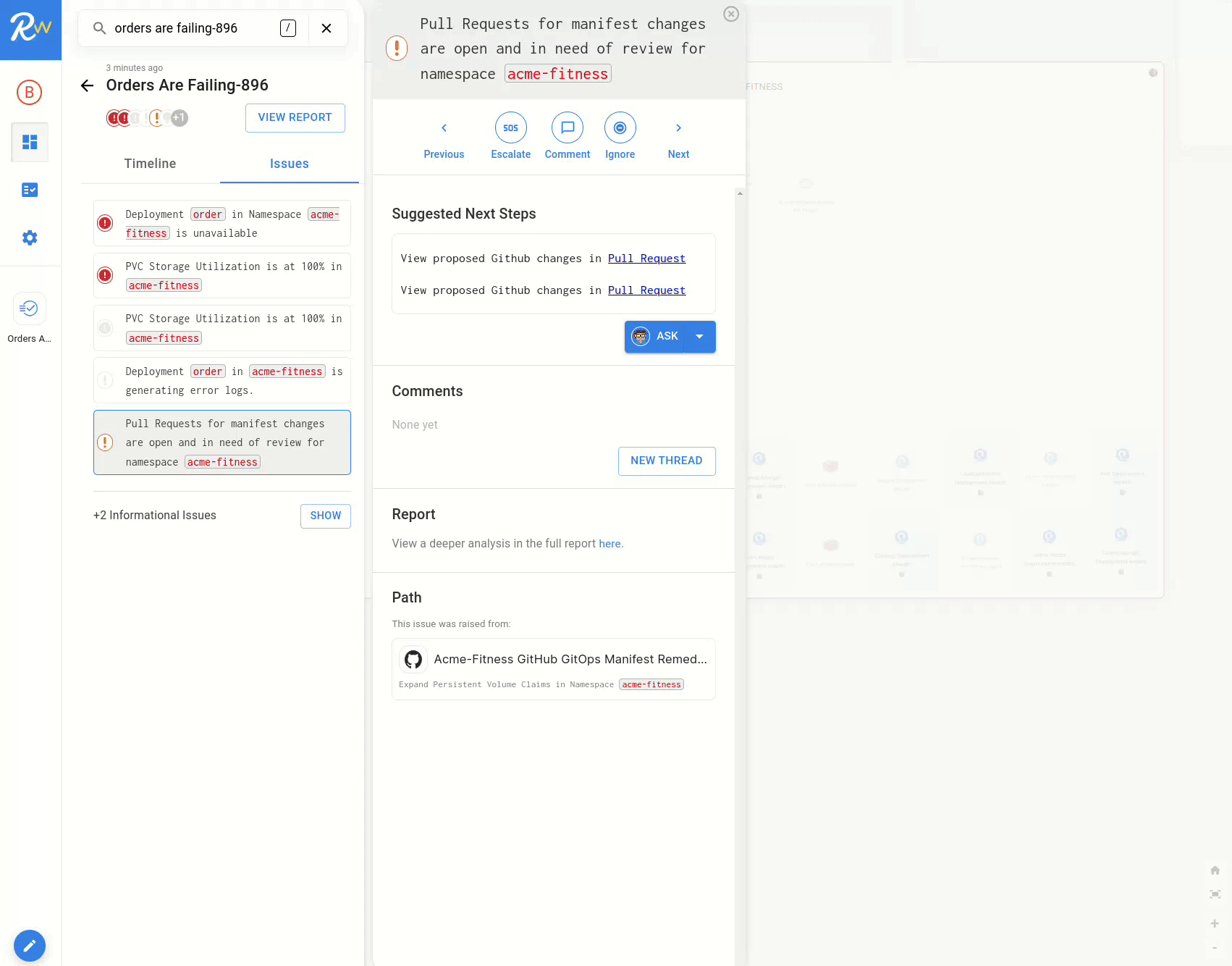Open Settings via the gear icon
This screenshot has width=1232, height=966.
click(x=30, y=238)
